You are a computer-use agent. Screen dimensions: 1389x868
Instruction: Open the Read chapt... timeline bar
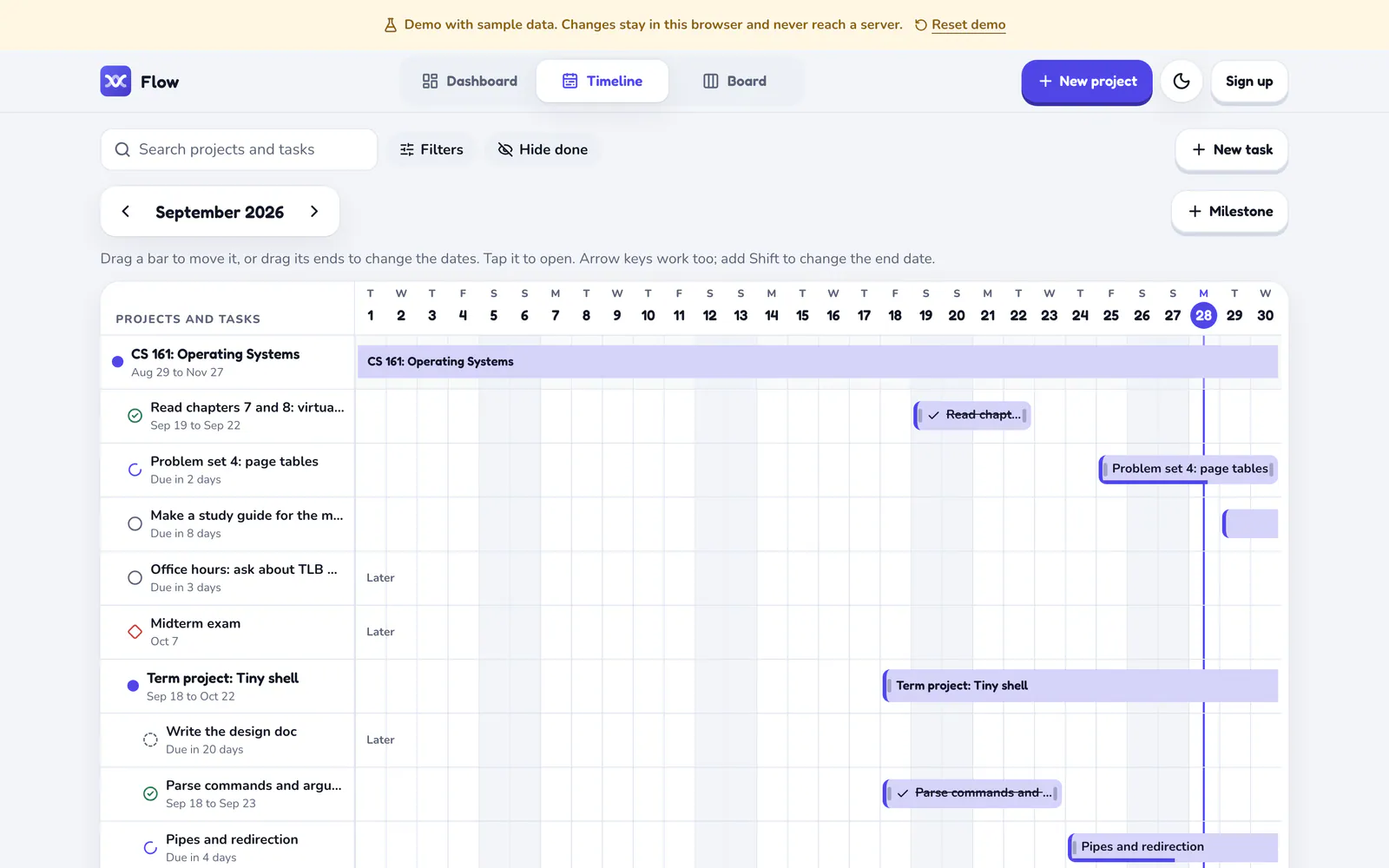(972, 415)
